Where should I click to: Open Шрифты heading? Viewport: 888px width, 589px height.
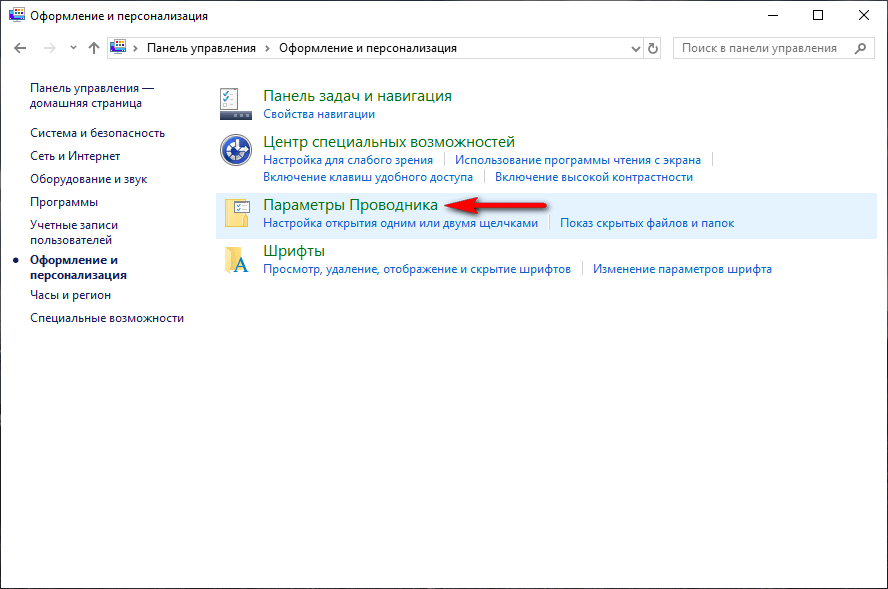pos(294,250)
